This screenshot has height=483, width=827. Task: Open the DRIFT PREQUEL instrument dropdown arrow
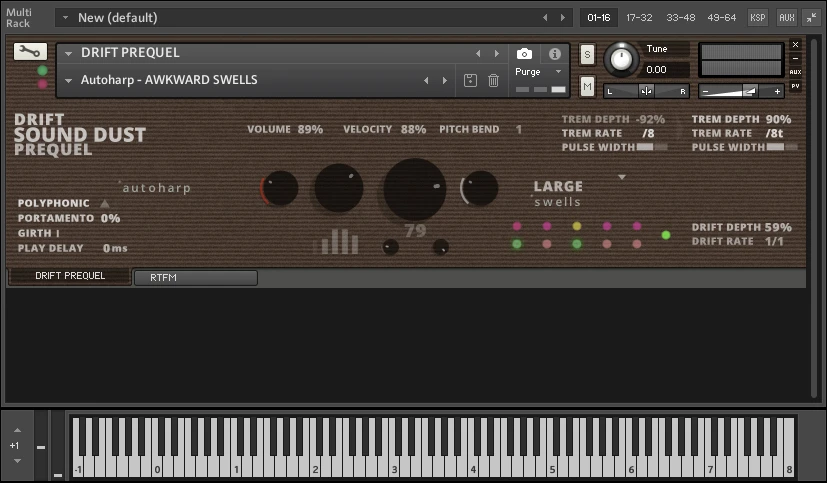pyautogui.click(x=68, y=53)
